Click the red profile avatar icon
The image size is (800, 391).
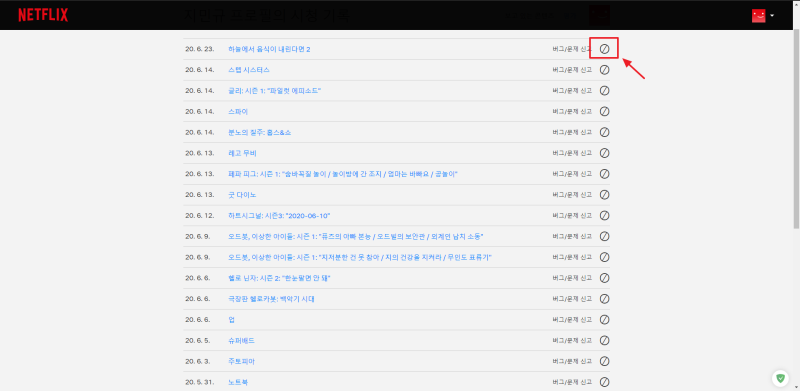click(759, 16)
